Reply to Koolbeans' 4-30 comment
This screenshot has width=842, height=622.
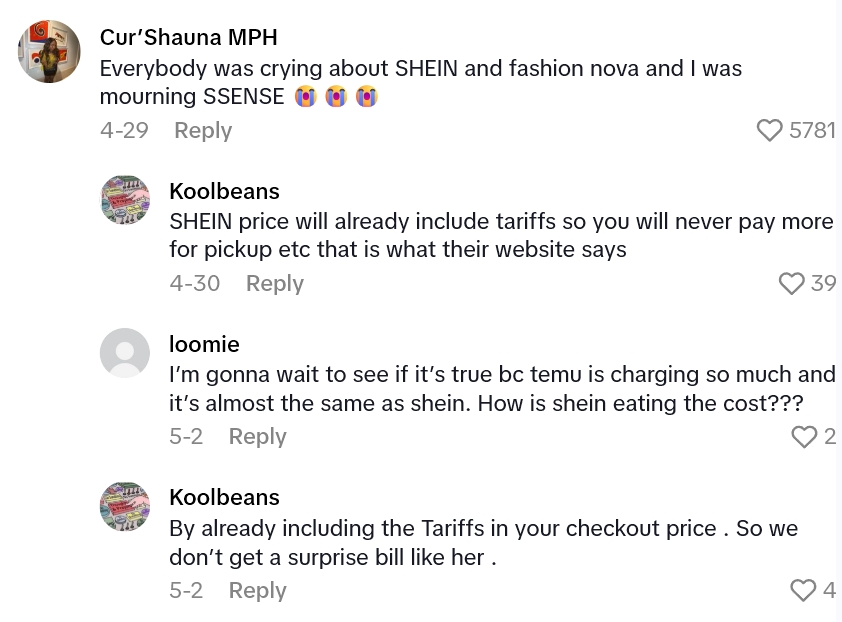274,283
